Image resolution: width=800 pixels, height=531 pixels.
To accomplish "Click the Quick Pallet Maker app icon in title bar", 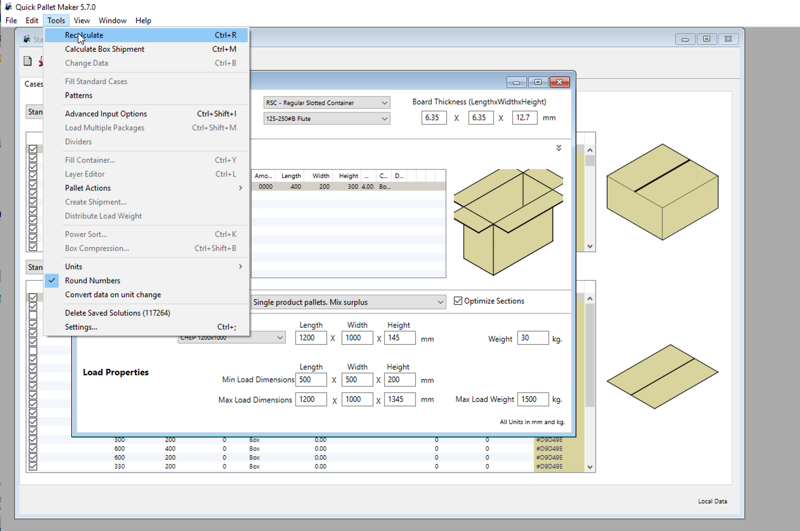I will [x=9, y=6].
